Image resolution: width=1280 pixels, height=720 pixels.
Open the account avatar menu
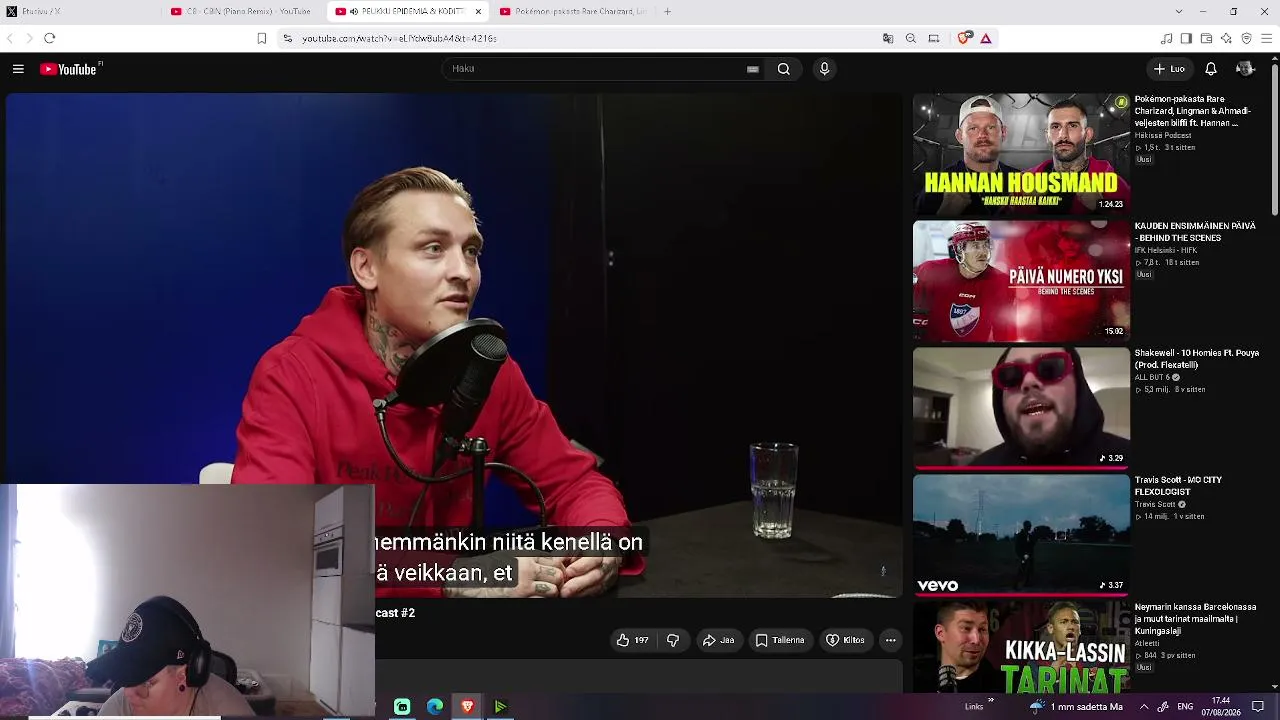click(x=1245, y=69)
